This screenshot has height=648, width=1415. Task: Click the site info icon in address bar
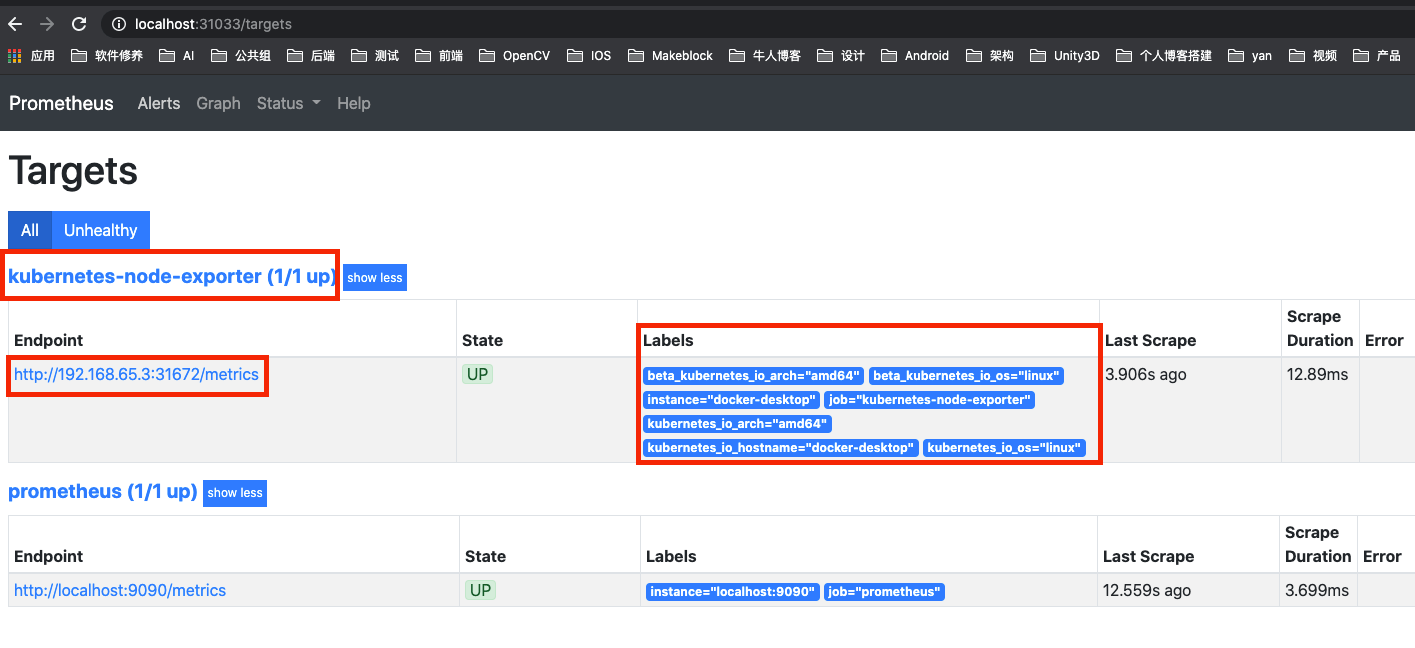pos(118,24)
